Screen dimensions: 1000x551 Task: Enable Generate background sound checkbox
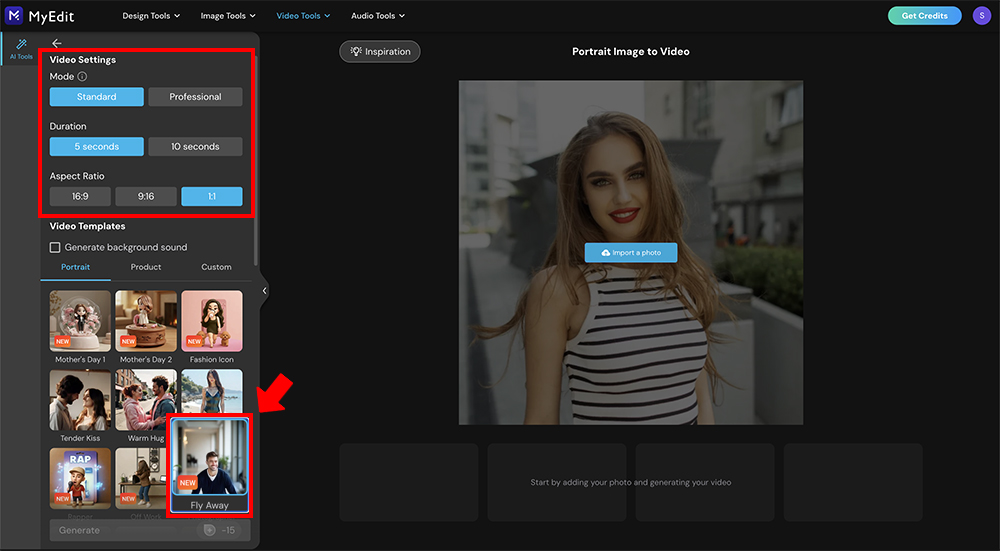(x=55, y=247)
